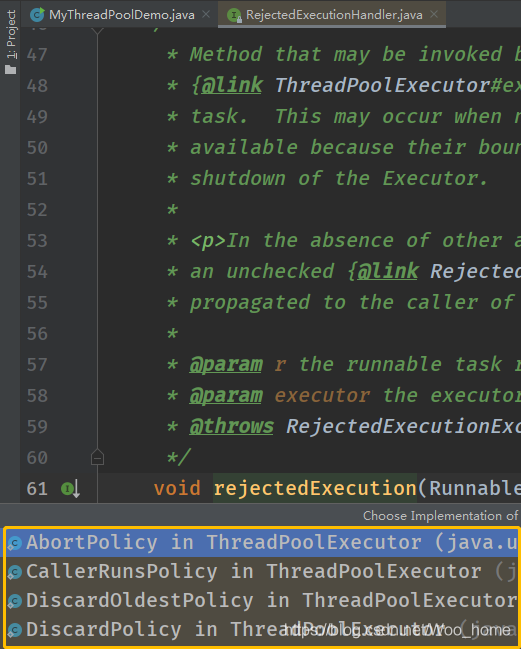Collapse the Javadoc comment fold at line 60
Viewport: 521px width, 649px height.
[97, 457]
